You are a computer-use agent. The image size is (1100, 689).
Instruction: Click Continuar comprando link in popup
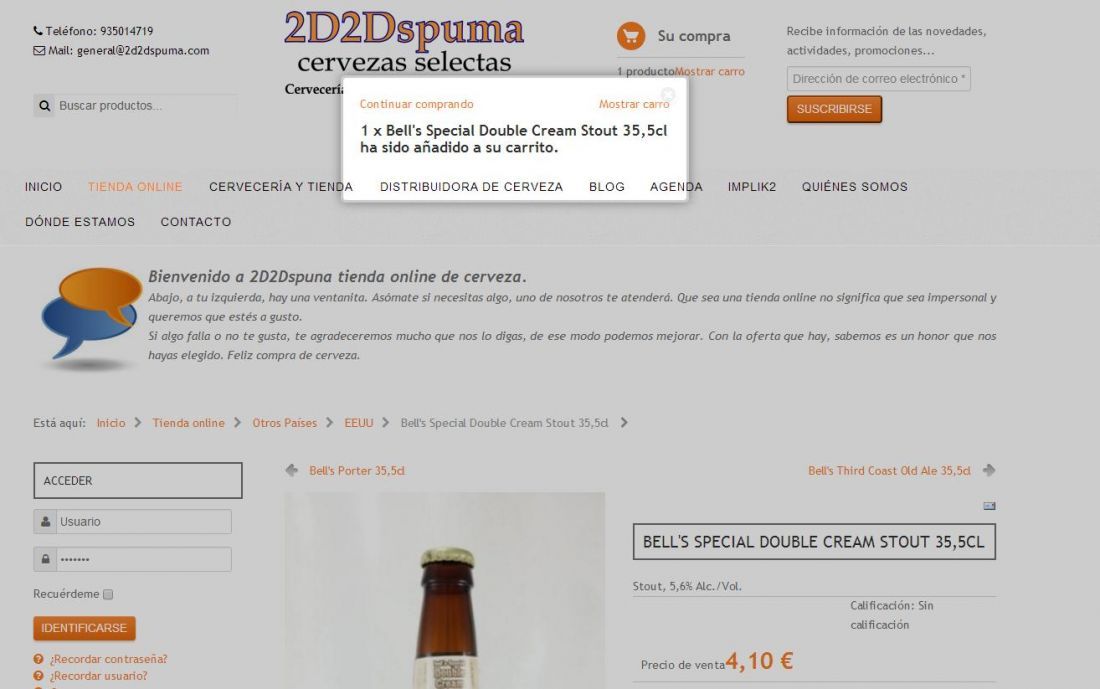417,104
